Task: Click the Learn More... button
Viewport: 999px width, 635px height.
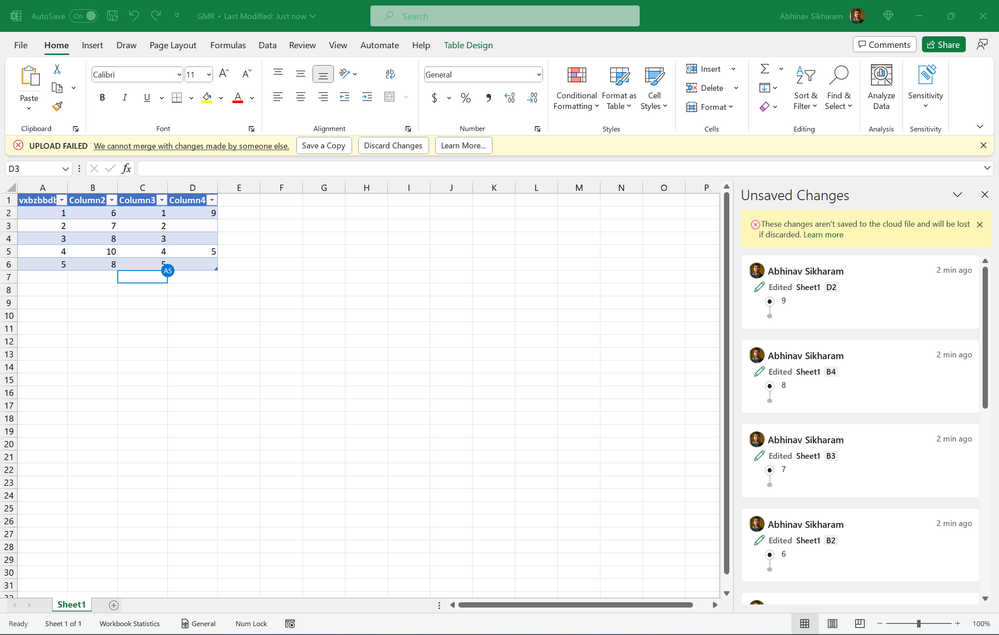Action: (x=463, y=145)
